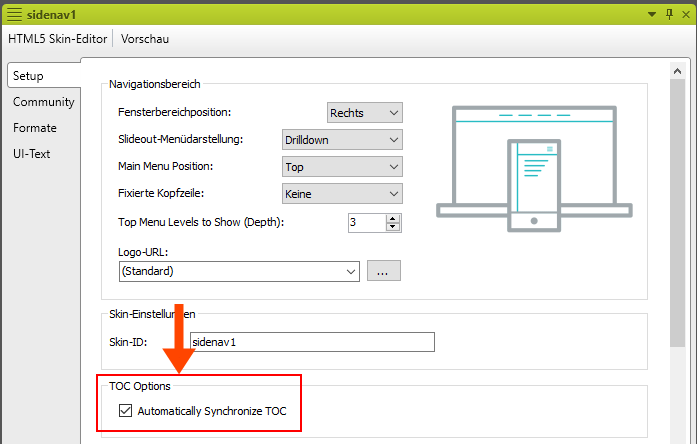Toggle Automatically Synchronize TOC checkbox

pyautogui.click(x=125, y=410)
